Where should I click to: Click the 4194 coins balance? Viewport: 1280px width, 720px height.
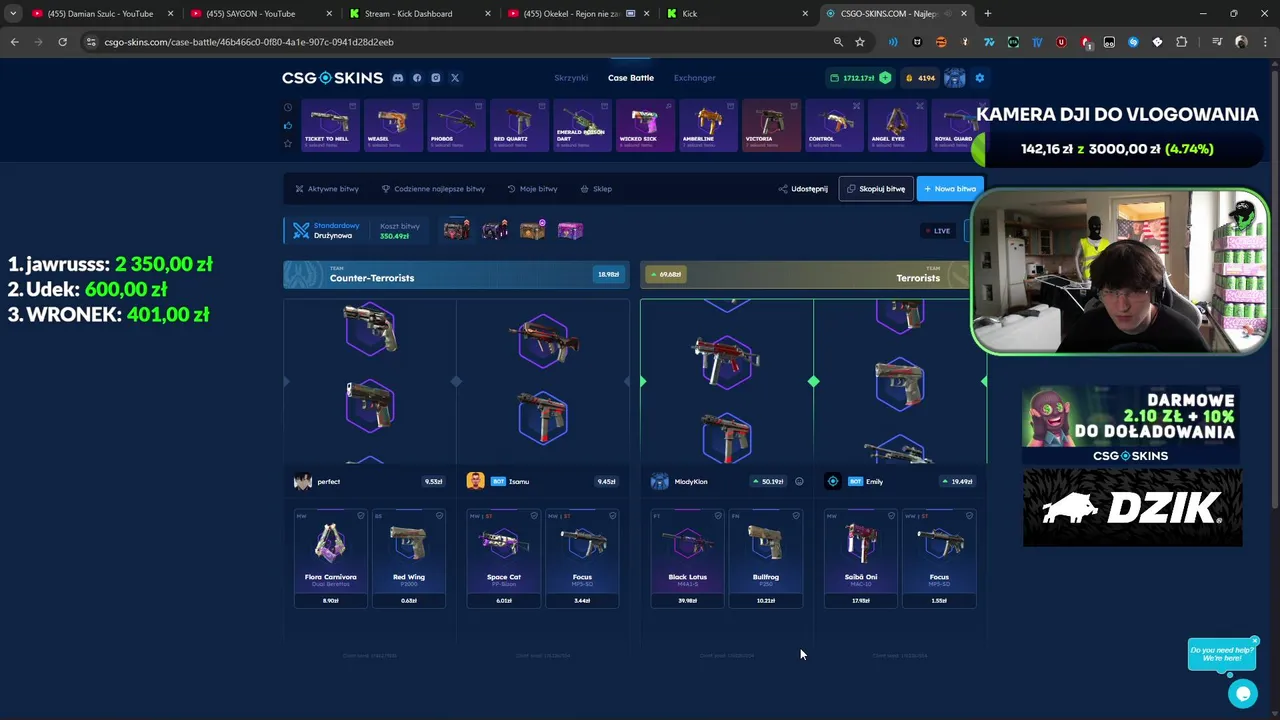pos(921,78)
